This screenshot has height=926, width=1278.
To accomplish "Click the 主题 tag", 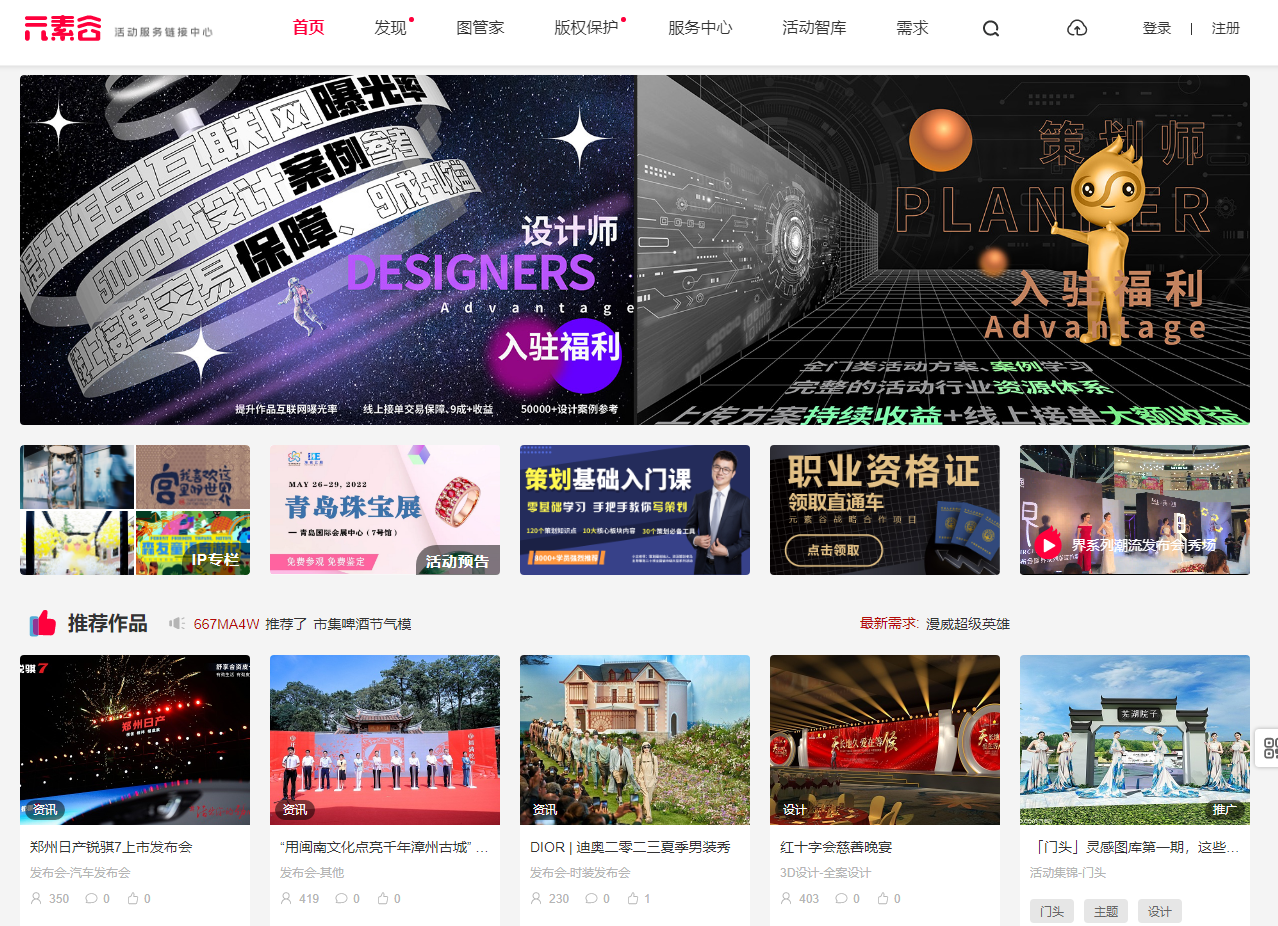I will pos(1106,911).
